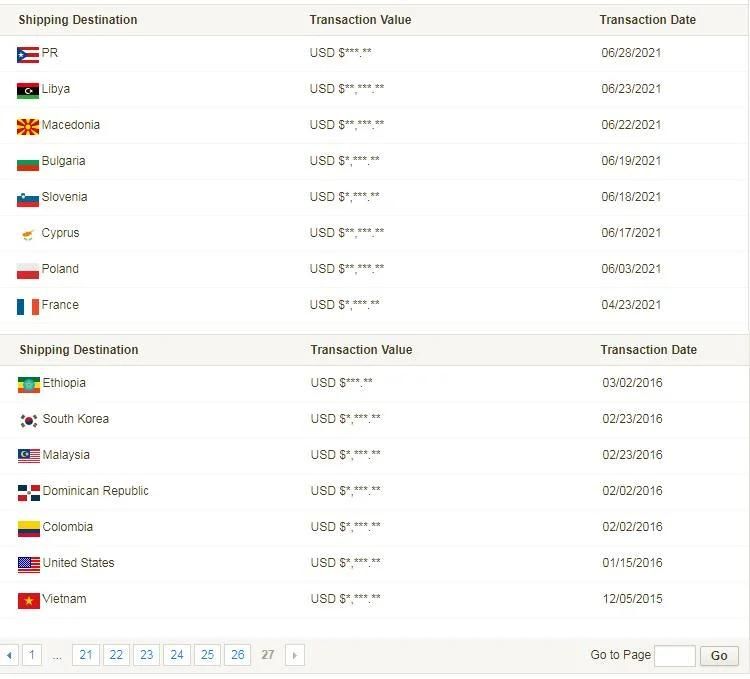Viewport: 750px width, 679px height.
Task: Click the Malaysia flag icon
Action: point(29,457)
